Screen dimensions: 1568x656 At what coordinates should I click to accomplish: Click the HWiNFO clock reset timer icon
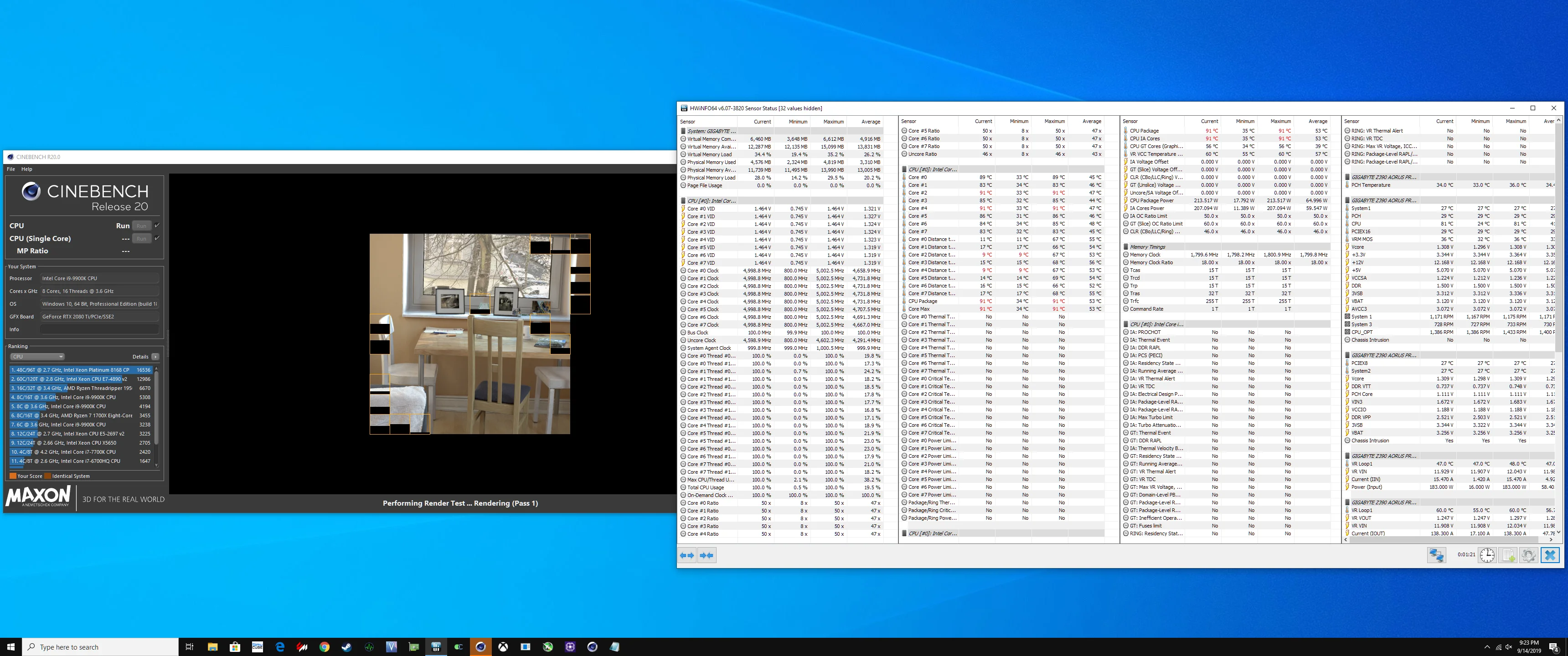point(1487,555)
